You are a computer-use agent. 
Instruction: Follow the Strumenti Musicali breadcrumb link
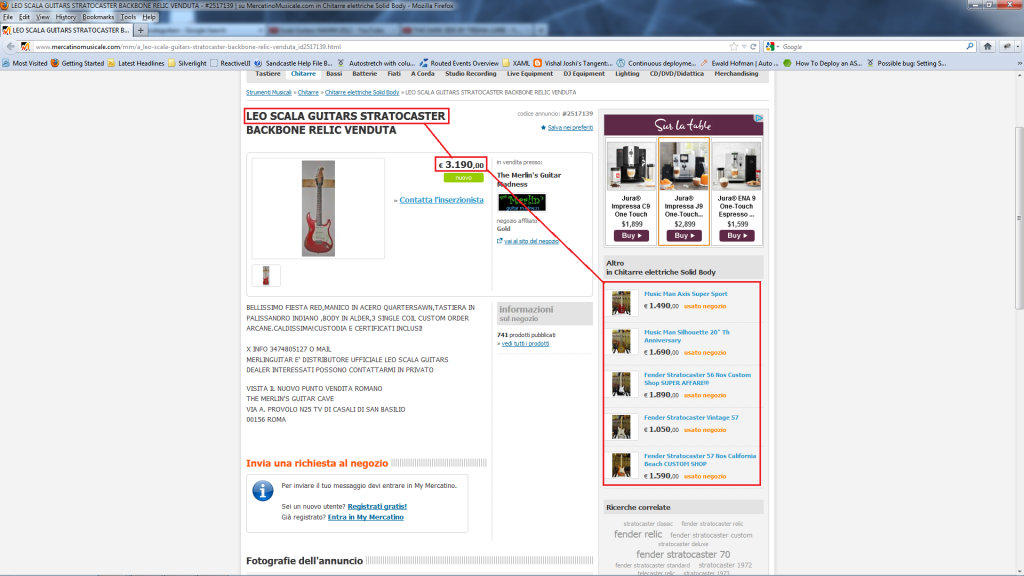268,93
